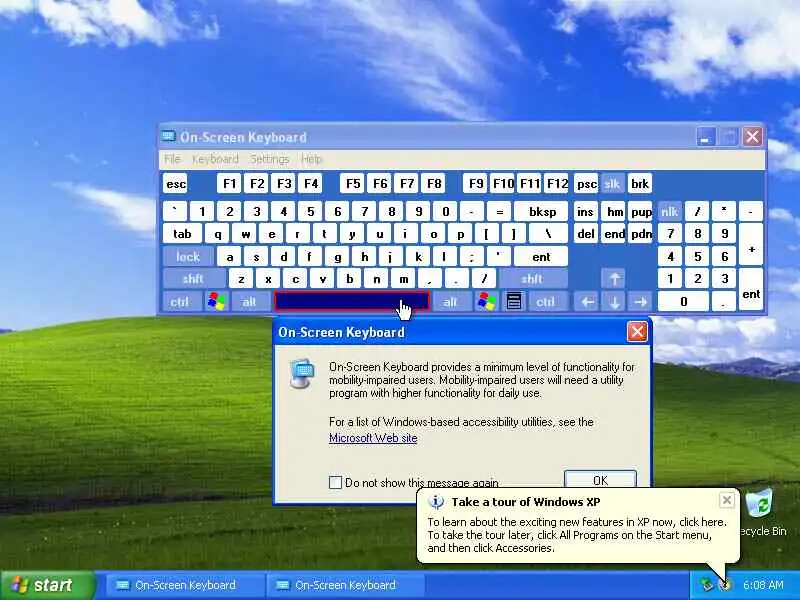This screenshot has height=600, width=800.
Task: Click the numpad ent key
Action: 751,290
